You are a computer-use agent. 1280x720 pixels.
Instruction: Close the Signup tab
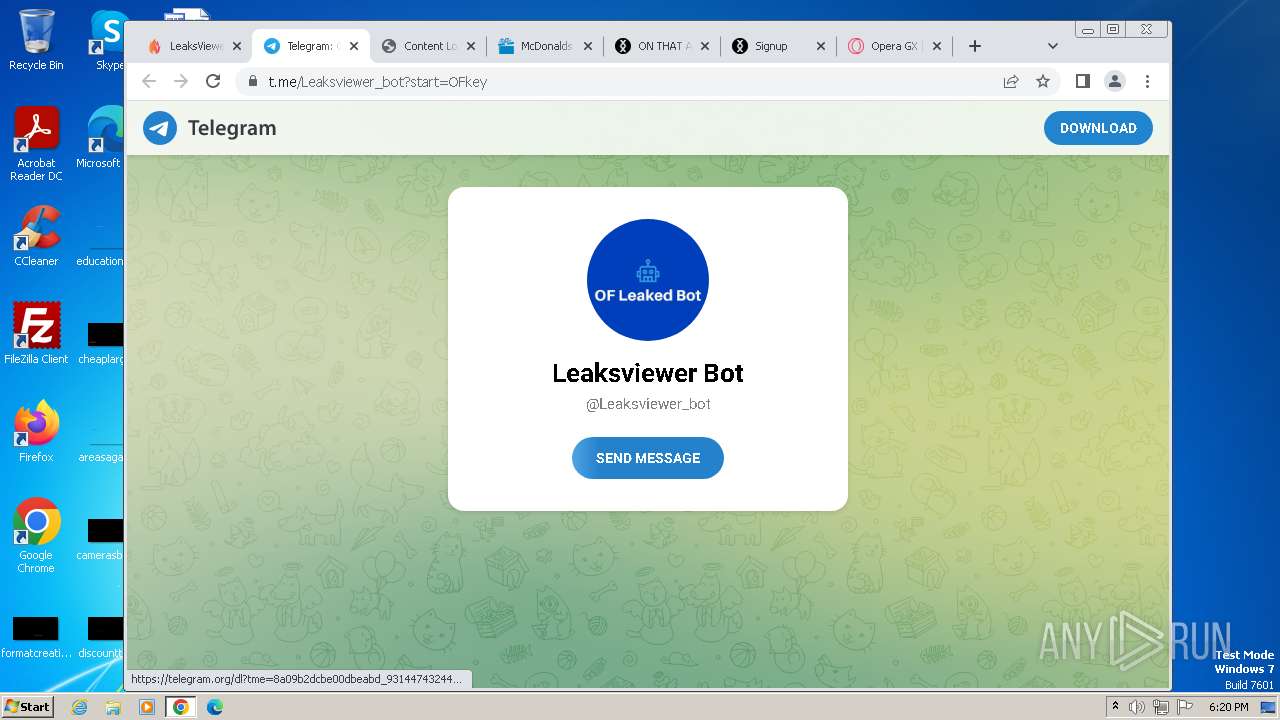pyautogui.click(x=822, y=46)
